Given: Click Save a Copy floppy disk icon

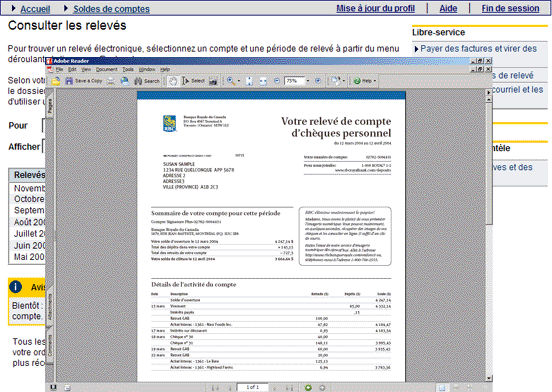Looking at the screenshot, I should [x=69, y=81].
